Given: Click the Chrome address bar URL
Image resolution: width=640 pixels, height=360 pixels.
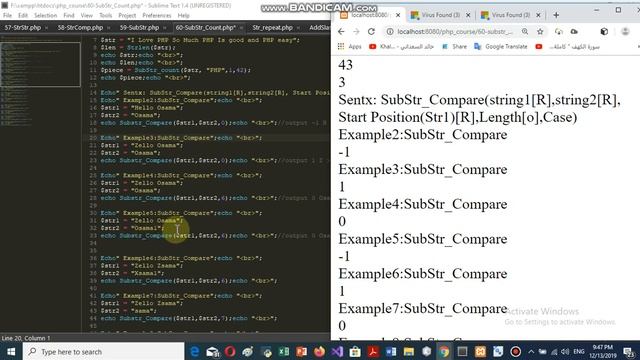Looking at the screenshot, I should click(454, 31).
